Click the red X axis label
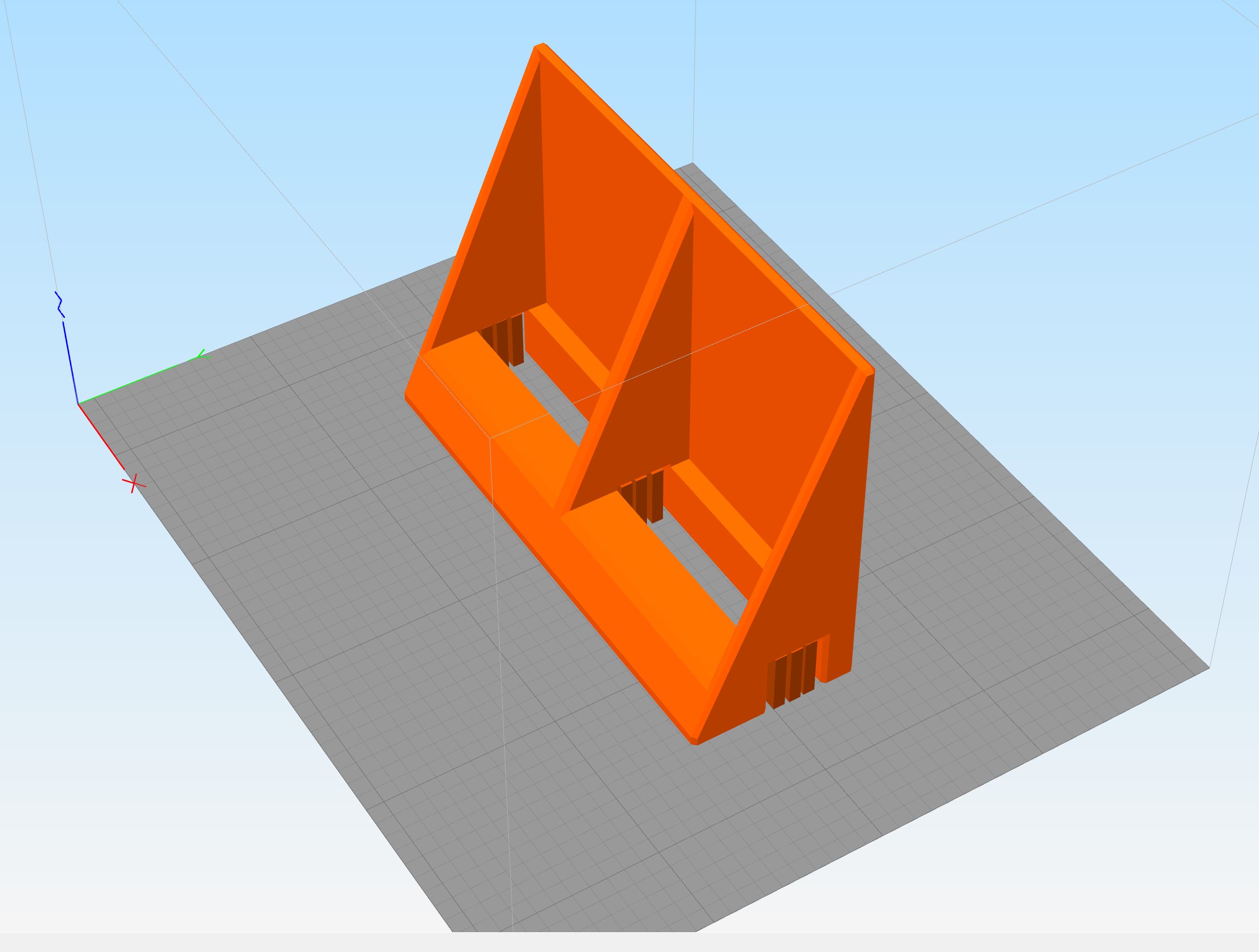The height and width of the screenshot is (952, 1259). tap(134, 484)
